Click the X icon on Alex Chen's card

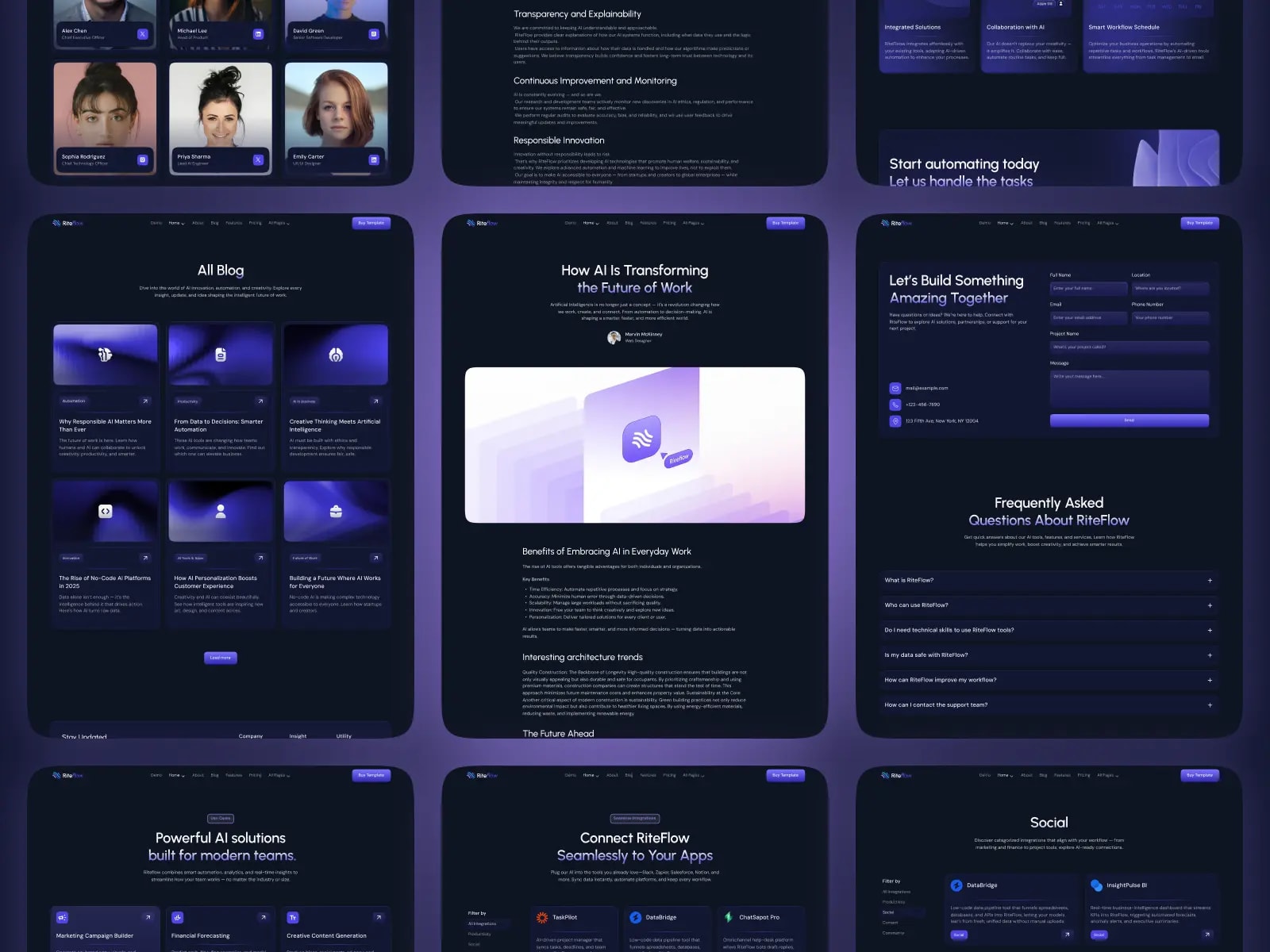point(141,33)
